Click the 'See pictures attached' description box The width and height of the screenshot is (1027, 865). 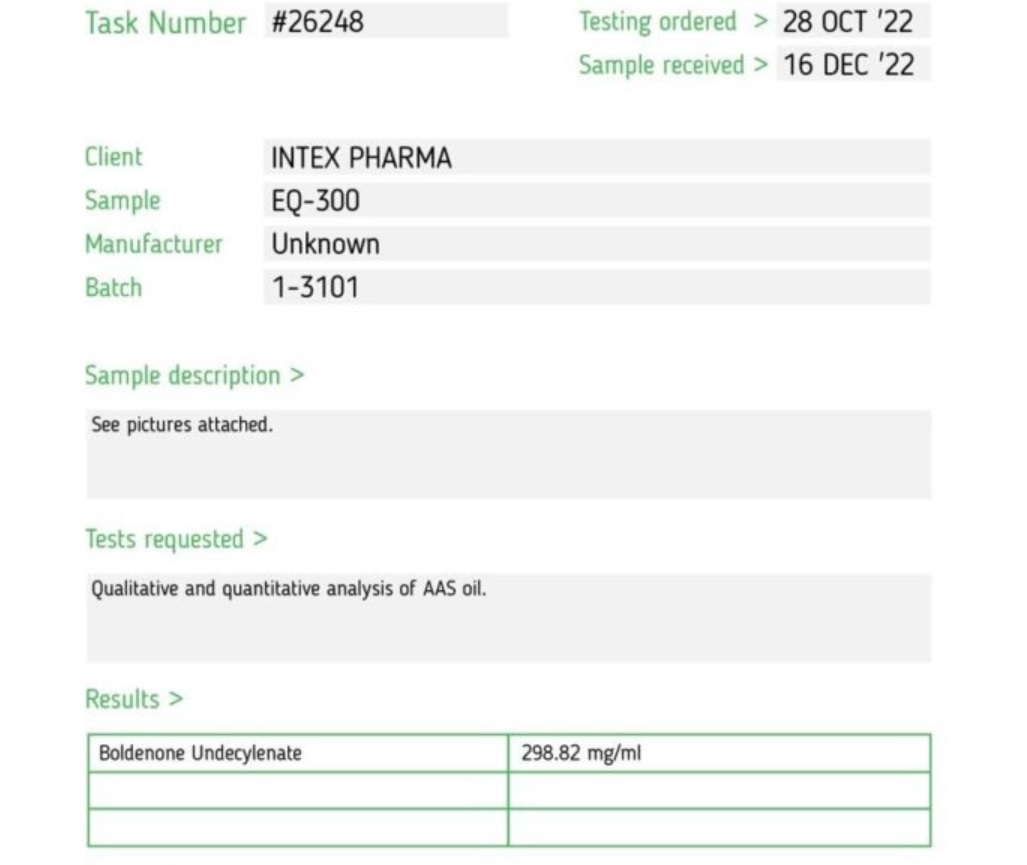pyautogui.click(x=508, y=454)
